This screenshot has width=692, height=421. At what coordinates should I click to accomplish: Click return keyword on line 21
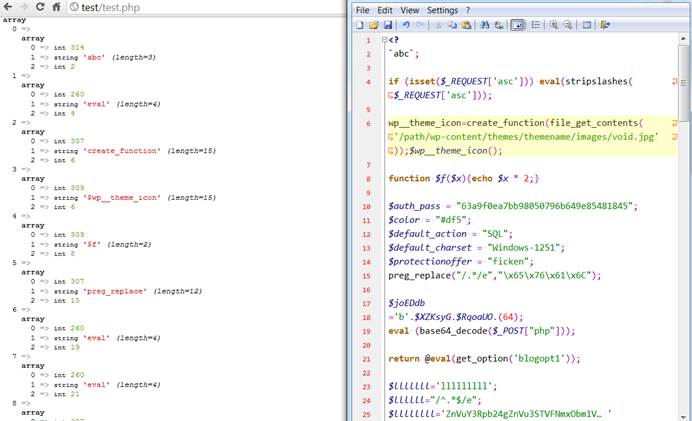tap(404, 358)
